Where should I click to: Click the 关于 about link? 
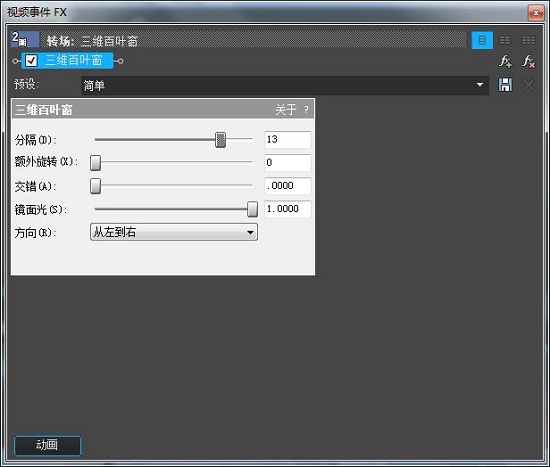pos(286,110)
